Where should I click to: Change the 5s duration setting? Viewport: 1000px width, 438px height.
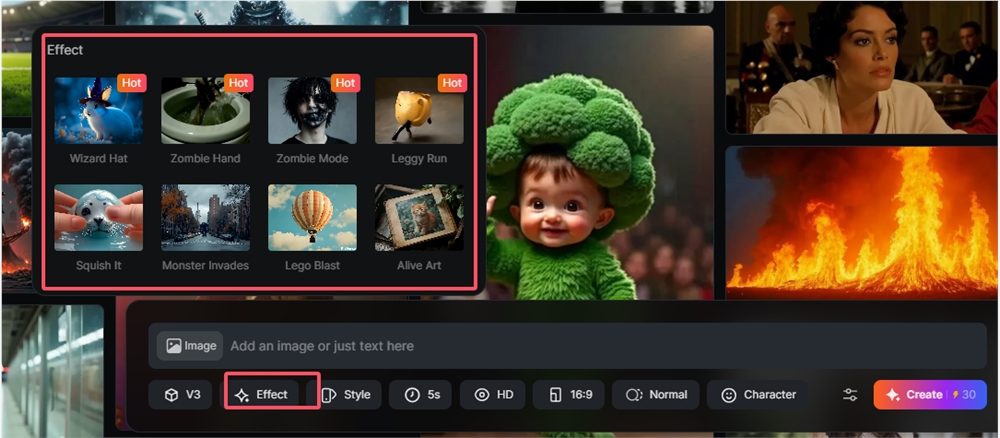[421, 395]
